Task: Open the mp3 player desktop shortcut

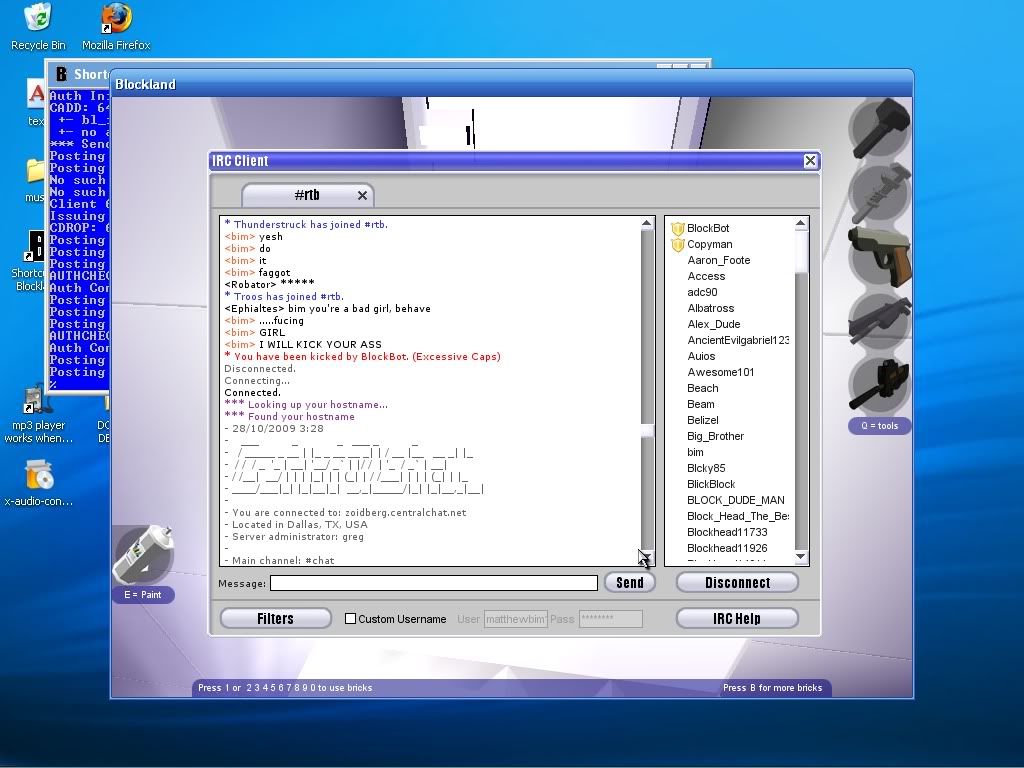Action: (x=39, y=415)
